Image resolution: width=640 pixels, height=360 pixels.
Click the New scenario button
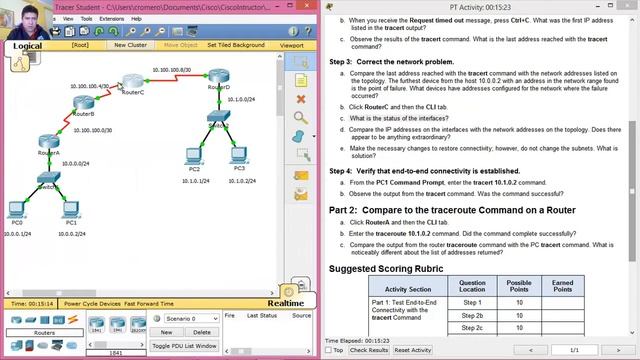click(166, 332)
